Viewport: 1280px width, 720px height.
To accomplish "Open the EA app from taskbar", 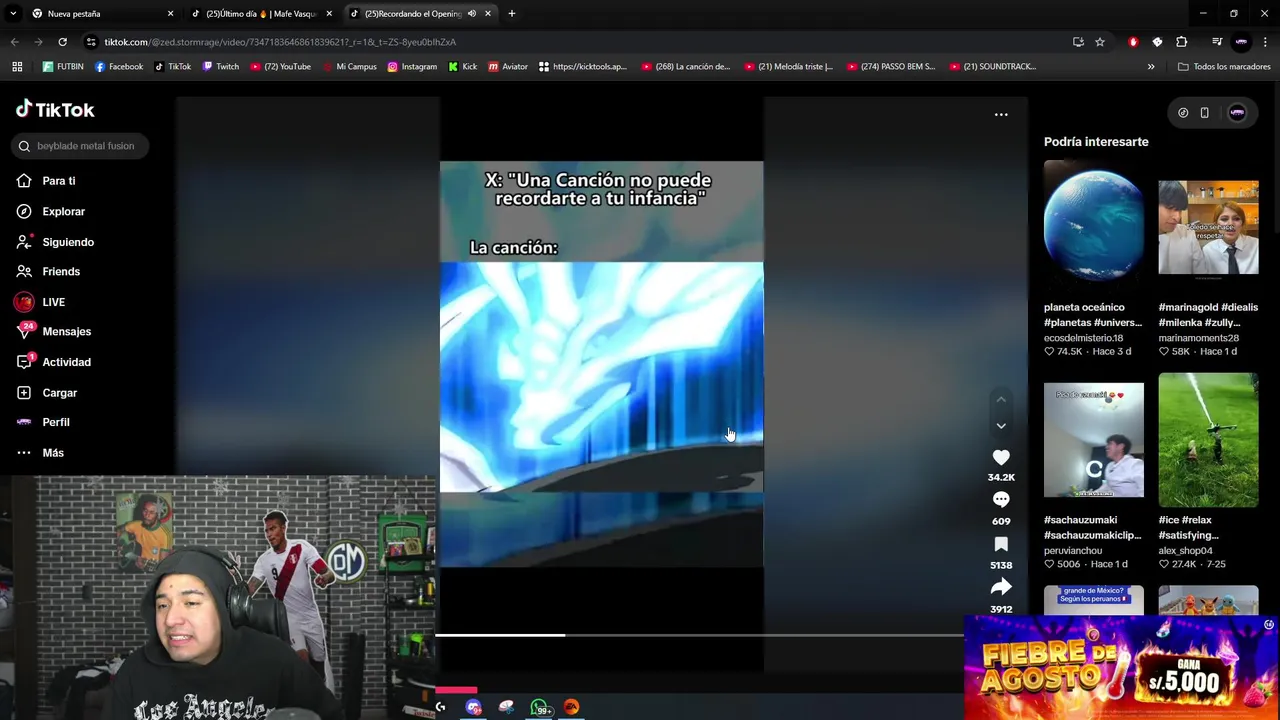I will click(571, 707).
